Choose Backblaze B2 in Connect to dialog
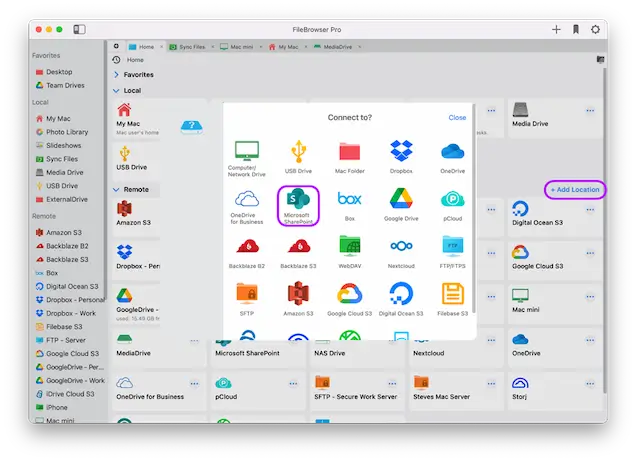The width and height of the screenshot is (636, 461). (x=247, y=253)
